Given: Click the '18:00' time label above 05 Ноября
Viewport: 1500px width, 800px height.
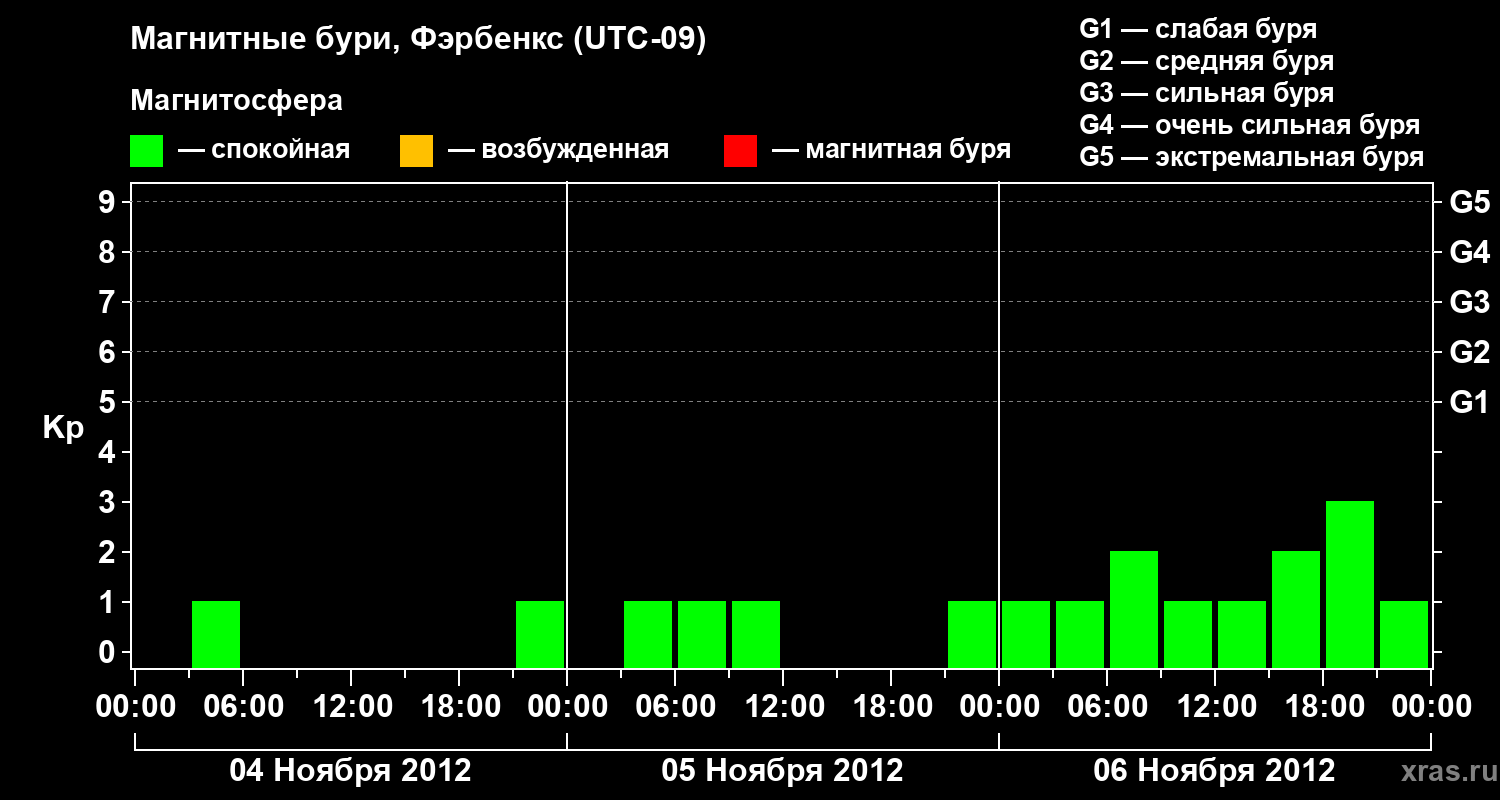Looking at the screenshot, I should (x=891, y=707).
